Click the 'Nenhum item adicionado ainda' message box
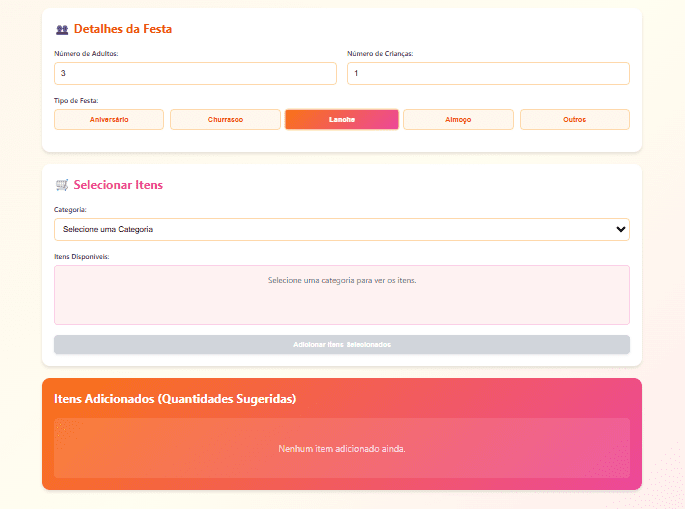 342,448
